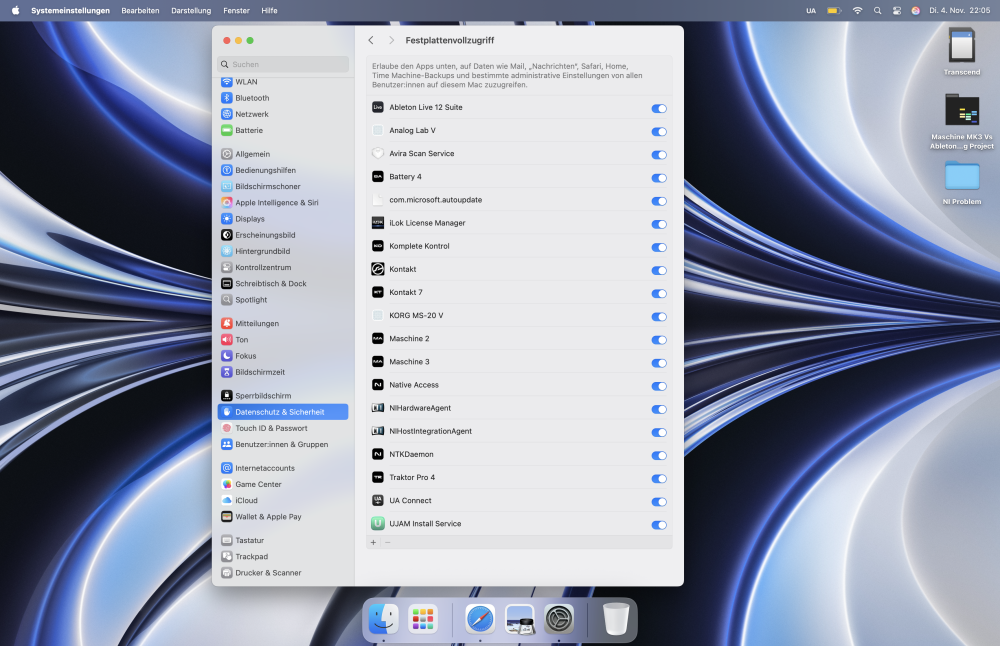Click the Bluetooth icon in sidebar

click(x=227, y=98)
